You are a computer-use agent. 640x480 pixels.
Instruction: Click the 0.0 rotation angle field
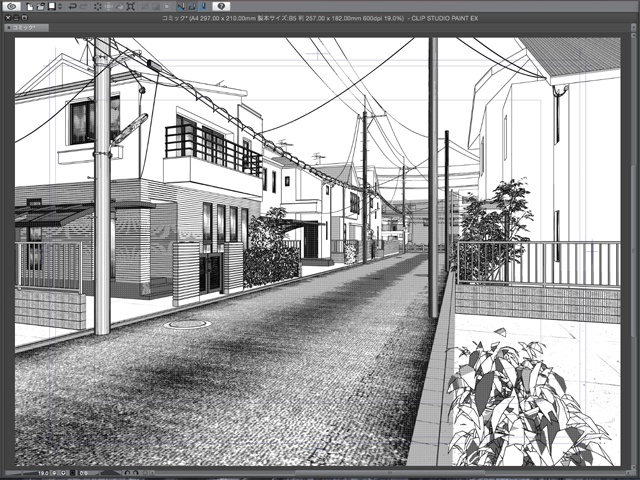[x=84, y=473]
